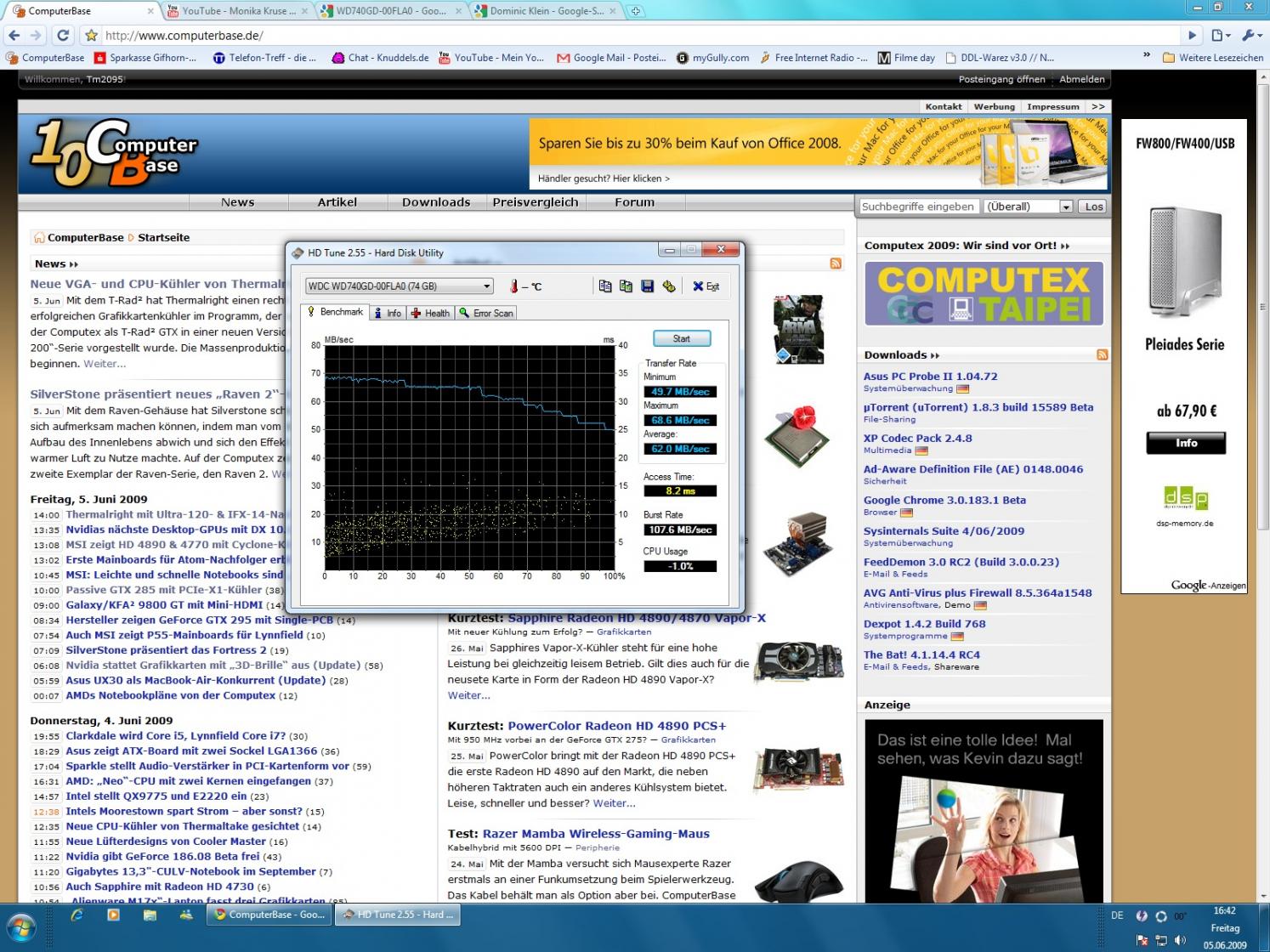Click the ComputerBase logo

pos(115,153)
